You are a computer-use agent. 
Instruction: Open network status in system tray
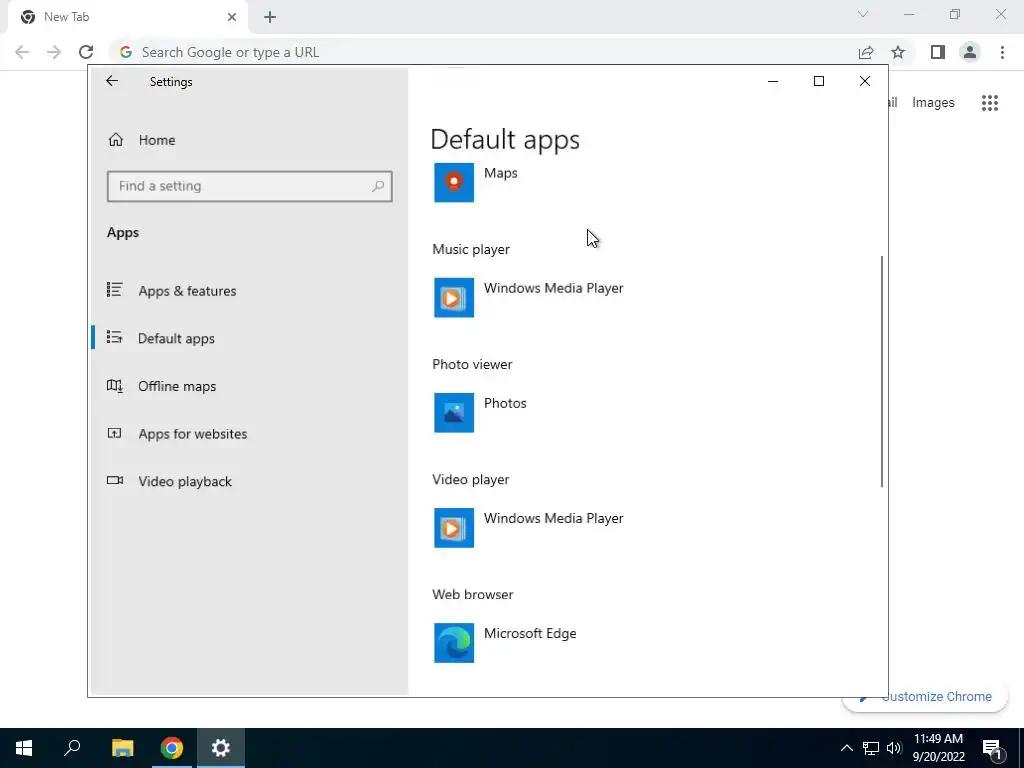point(871,748)
